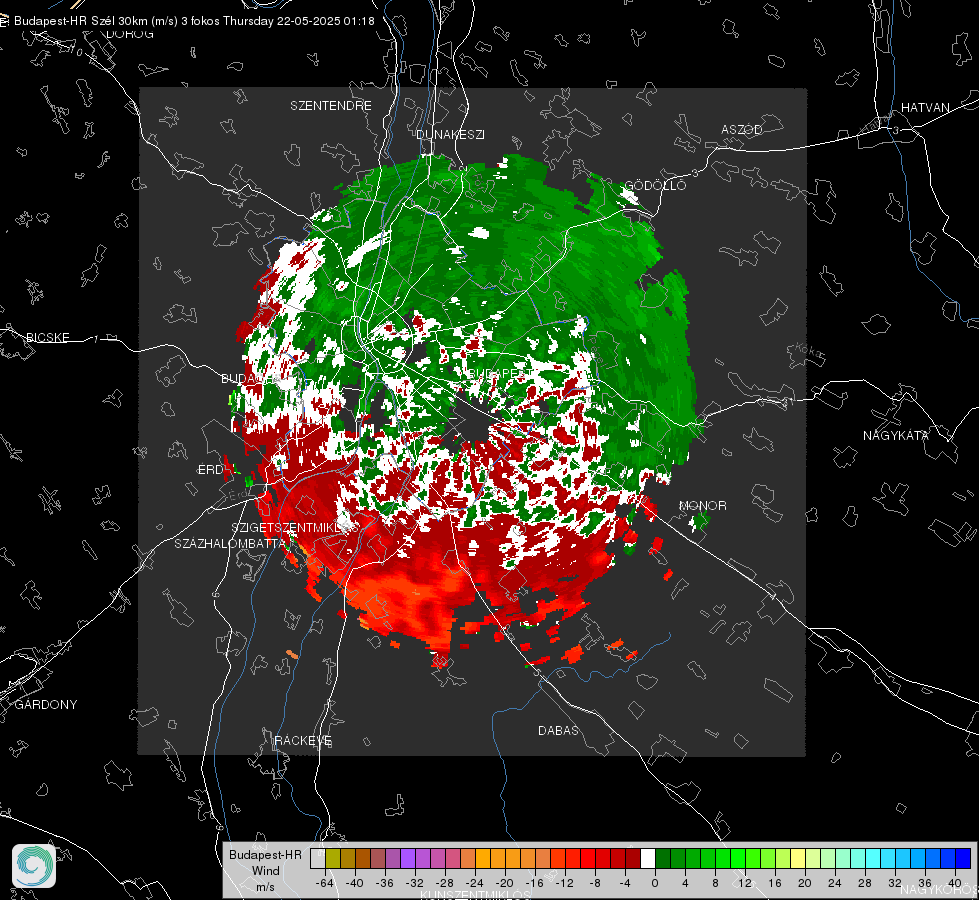Screen dimensions: 979x900
Task: Click the -40 value on the legend scale
Action: (x=355, y=883)
